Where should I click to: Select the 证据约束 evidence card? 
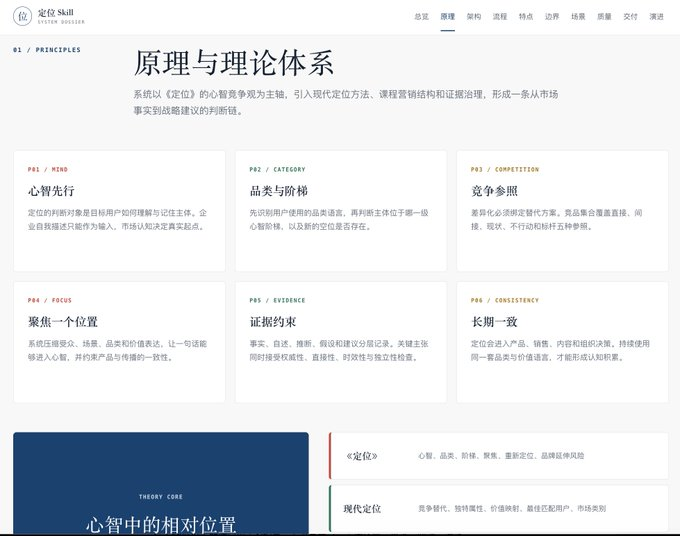pyautogui.click(x=341, y=342)
